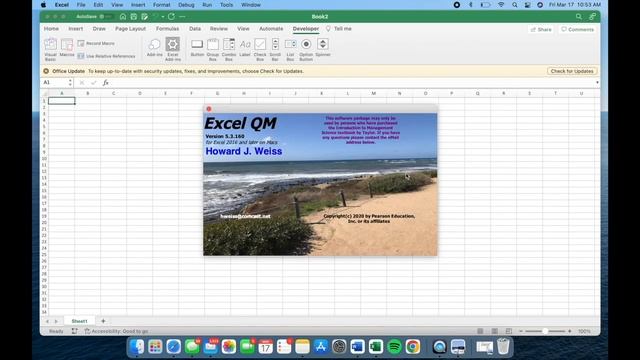Click the Home icon in title bar
Screen dimensions: 640x360
(123, 16)
